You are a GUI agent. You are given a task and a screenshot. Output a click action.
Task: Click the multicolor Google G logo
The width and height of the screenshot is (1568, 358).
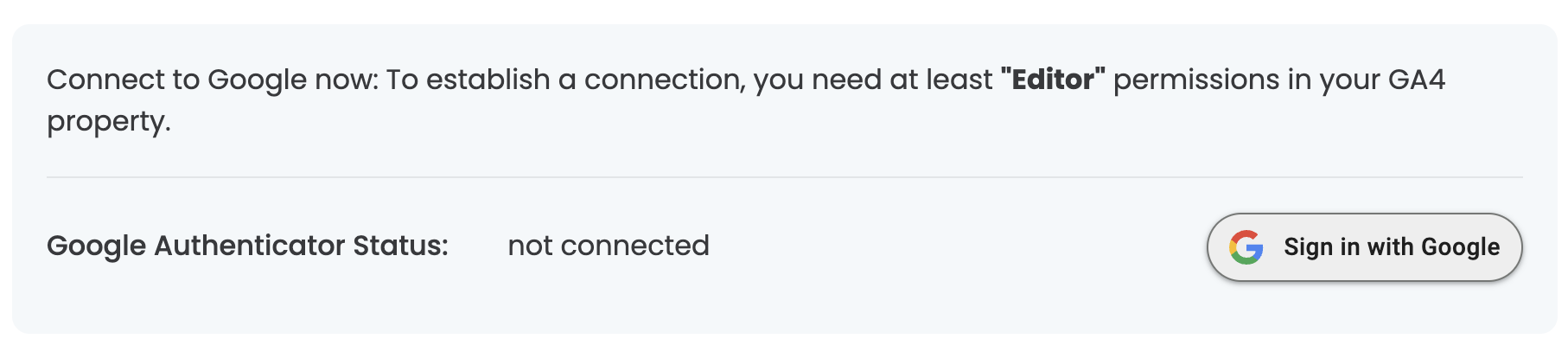pyautogui.click(x=1246, y=247)
